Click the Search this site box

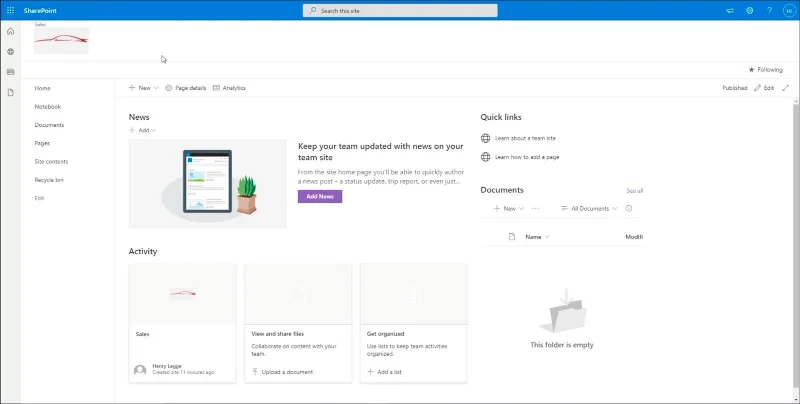coord(400,11)
